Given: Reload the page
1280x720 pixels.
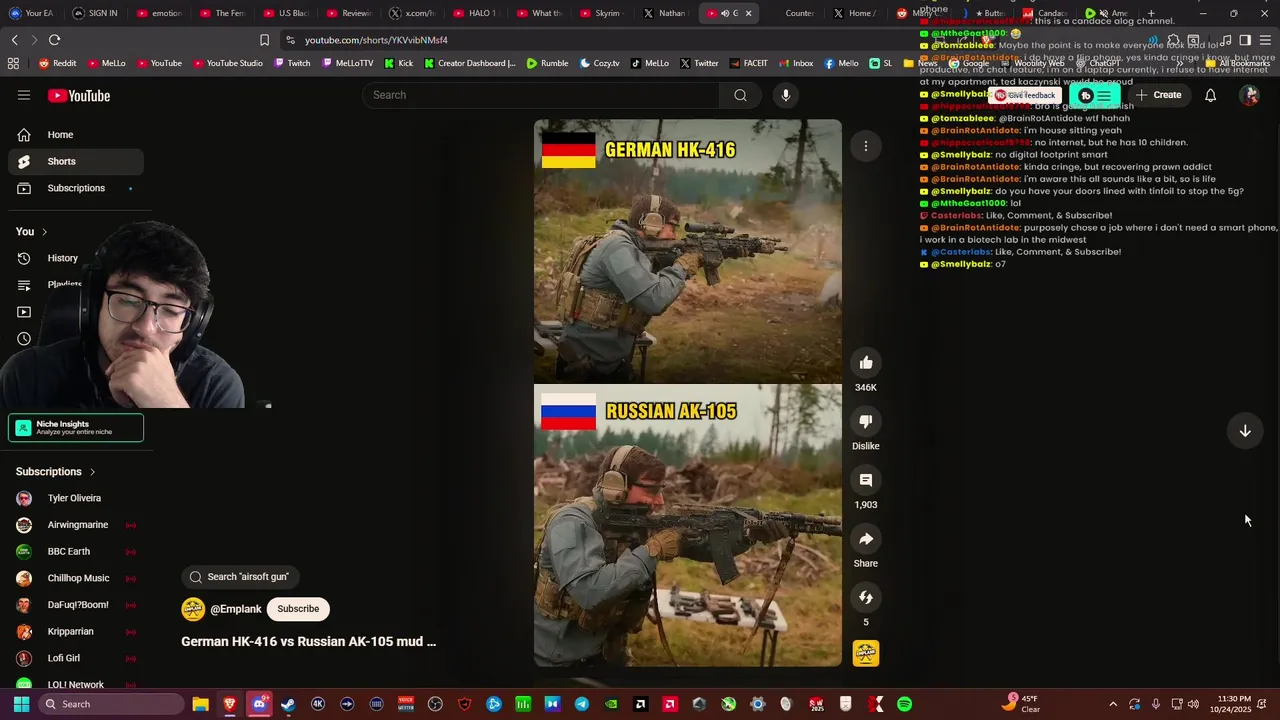Looking at the screenshot, I should pyautogui.click(x=54, y=40).
